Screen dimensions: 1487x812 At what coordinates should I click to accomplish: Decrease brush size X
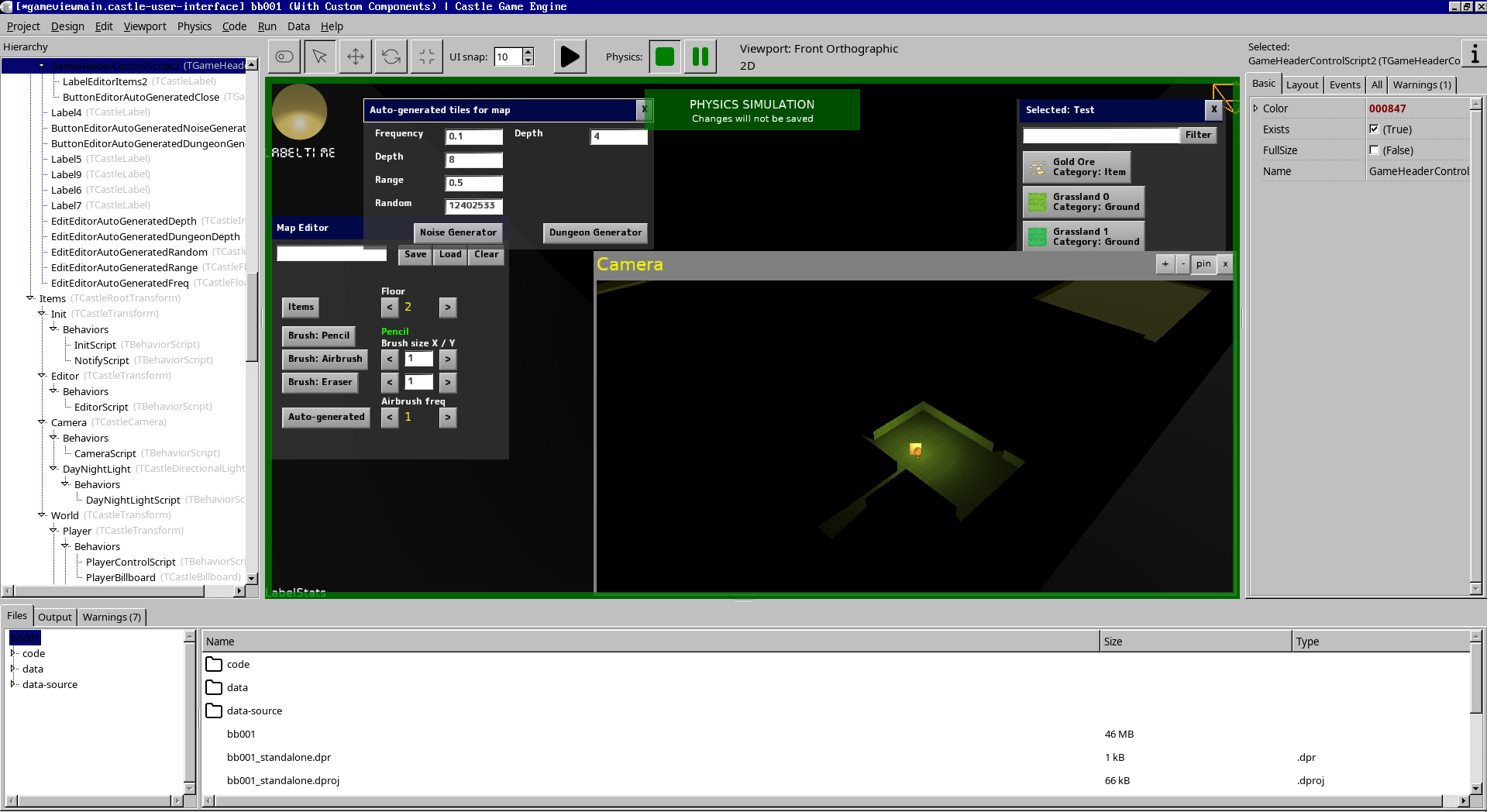(x=390, y=360)
